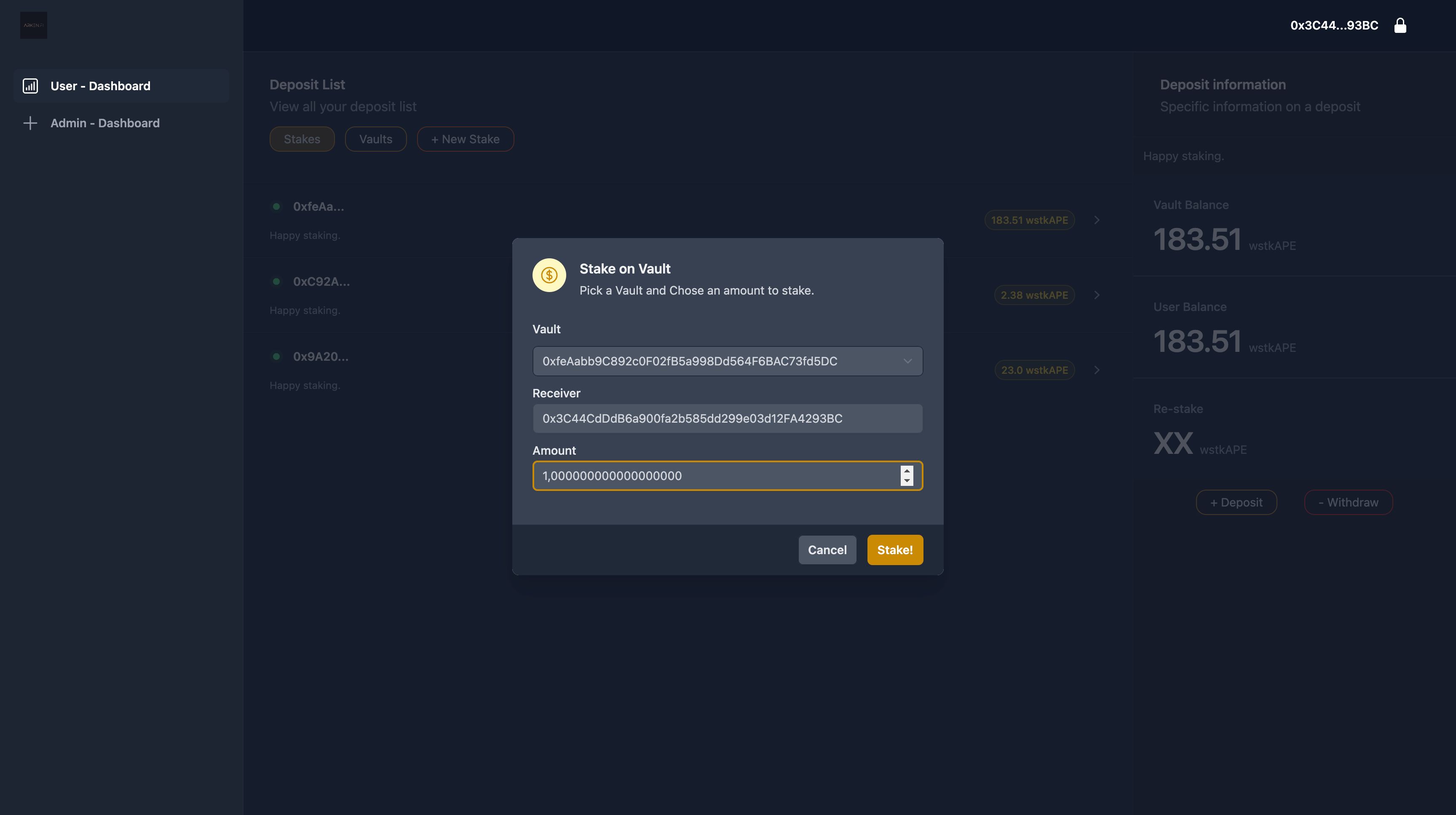Screen dimensions: 1456x815
Task: Click the + New Stake button
Action: point(465,139)
